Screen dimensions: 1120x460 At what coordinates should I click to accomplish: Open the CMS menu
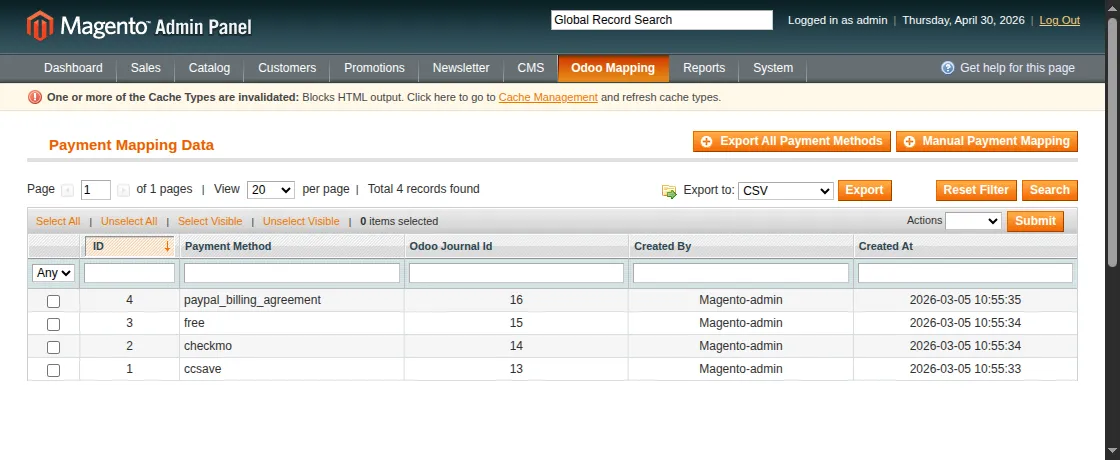[531, 68]
